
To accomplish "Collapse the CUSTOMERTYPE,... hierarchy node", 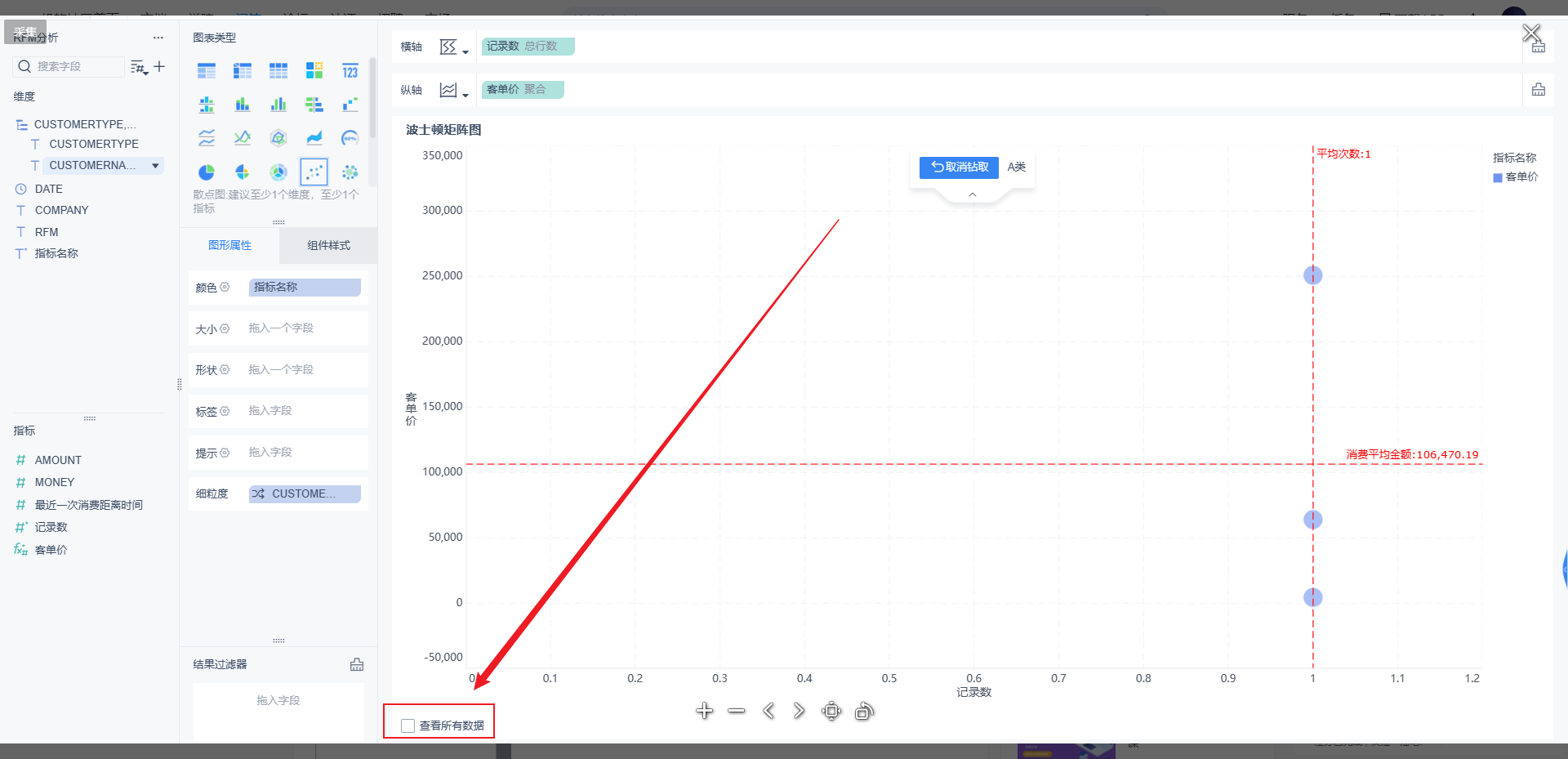I will tap(21, 125).
